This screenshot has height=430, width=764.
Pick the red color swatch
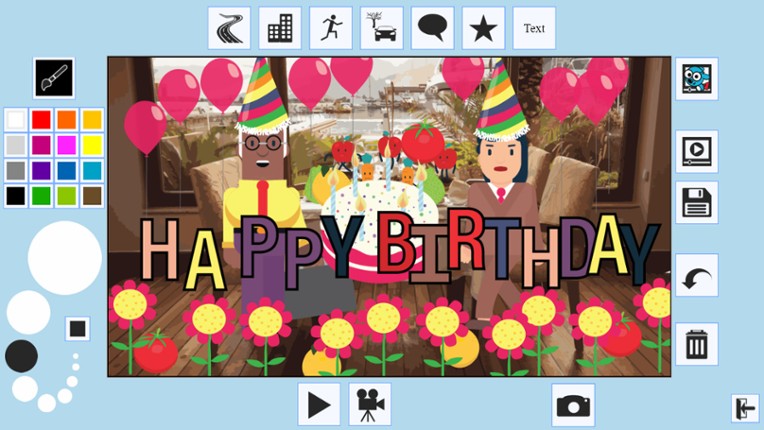pos(41,120)
